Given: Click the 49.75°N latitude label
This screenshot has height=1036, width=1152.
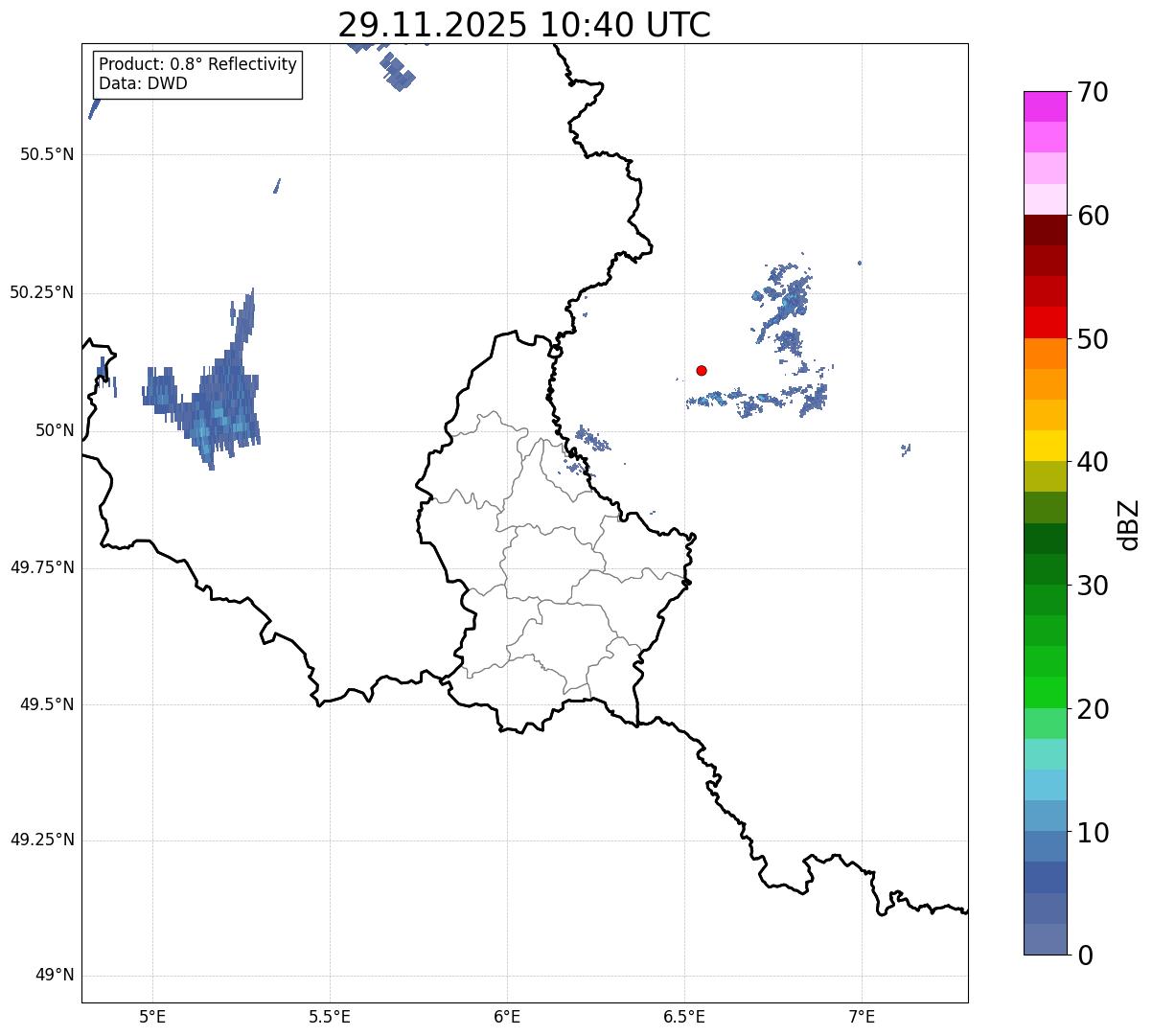Looking at the screenshot, I should click(42, 567).
